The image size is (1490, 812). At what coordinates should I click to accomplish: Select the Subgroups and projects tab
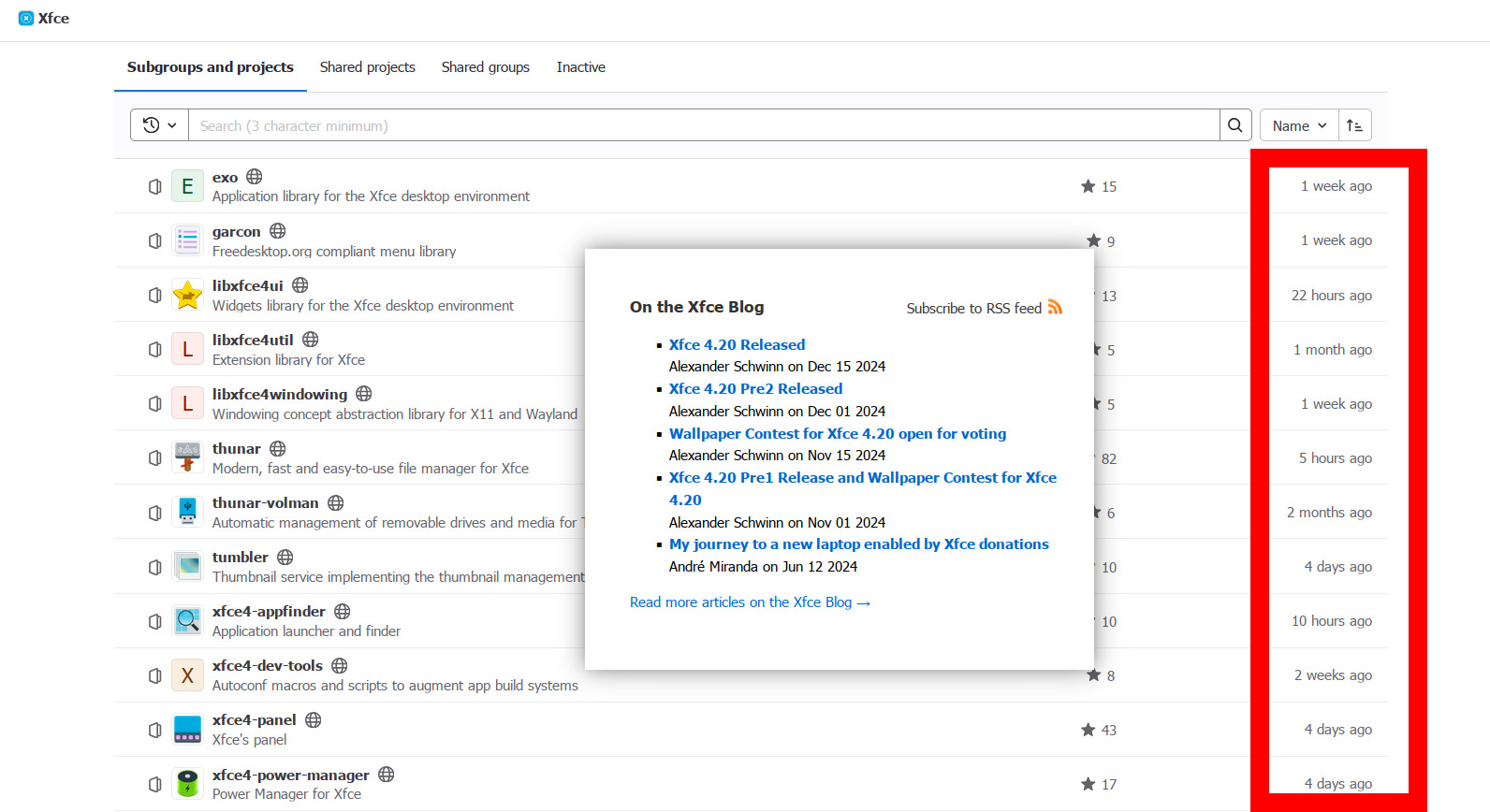(211, 67)
